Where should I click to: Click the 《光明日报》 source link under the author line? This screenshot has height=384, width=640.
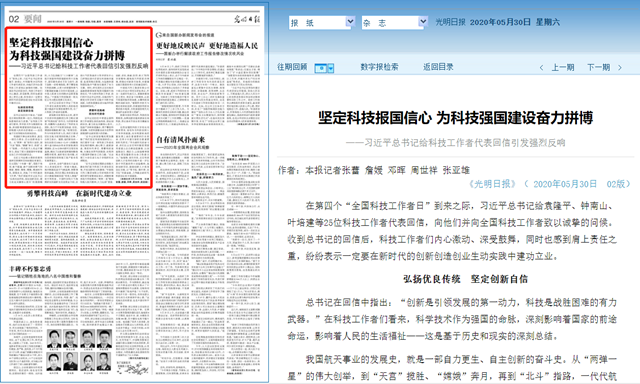[492, 184]
